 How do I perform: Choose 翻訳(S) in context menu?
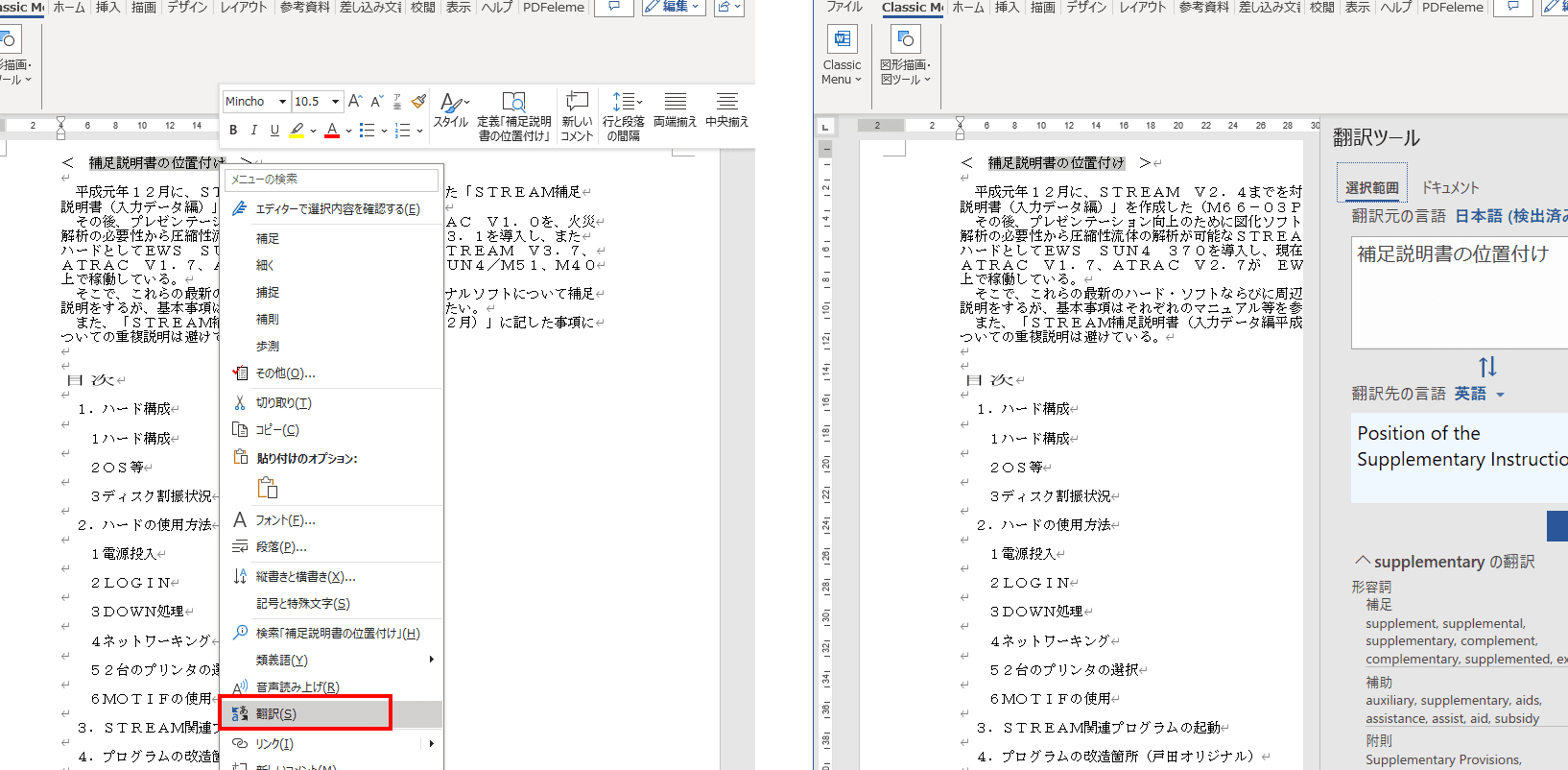click(332, 714)
